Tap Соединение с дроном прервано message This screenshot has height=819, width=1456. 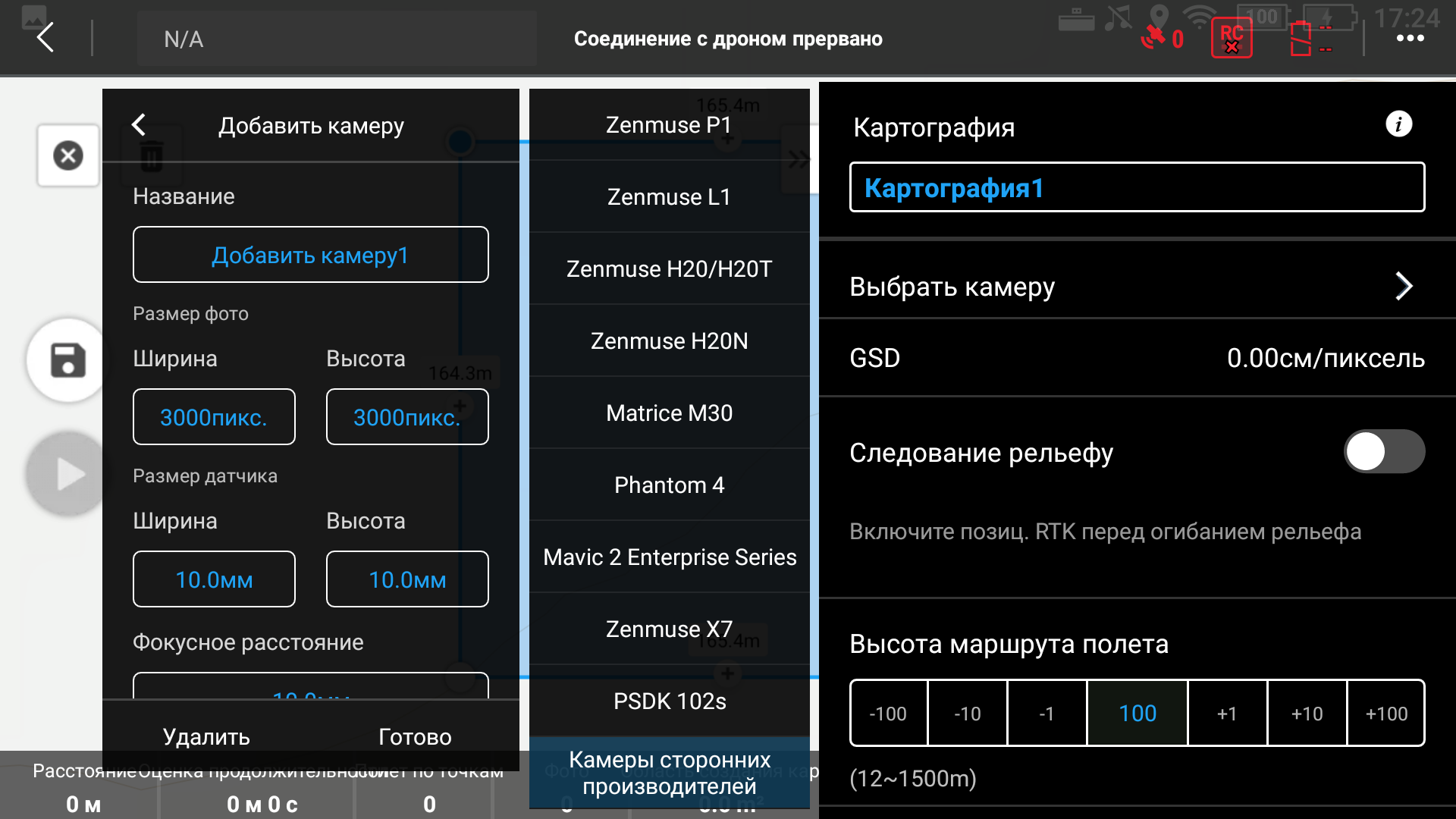coord(728,39)
